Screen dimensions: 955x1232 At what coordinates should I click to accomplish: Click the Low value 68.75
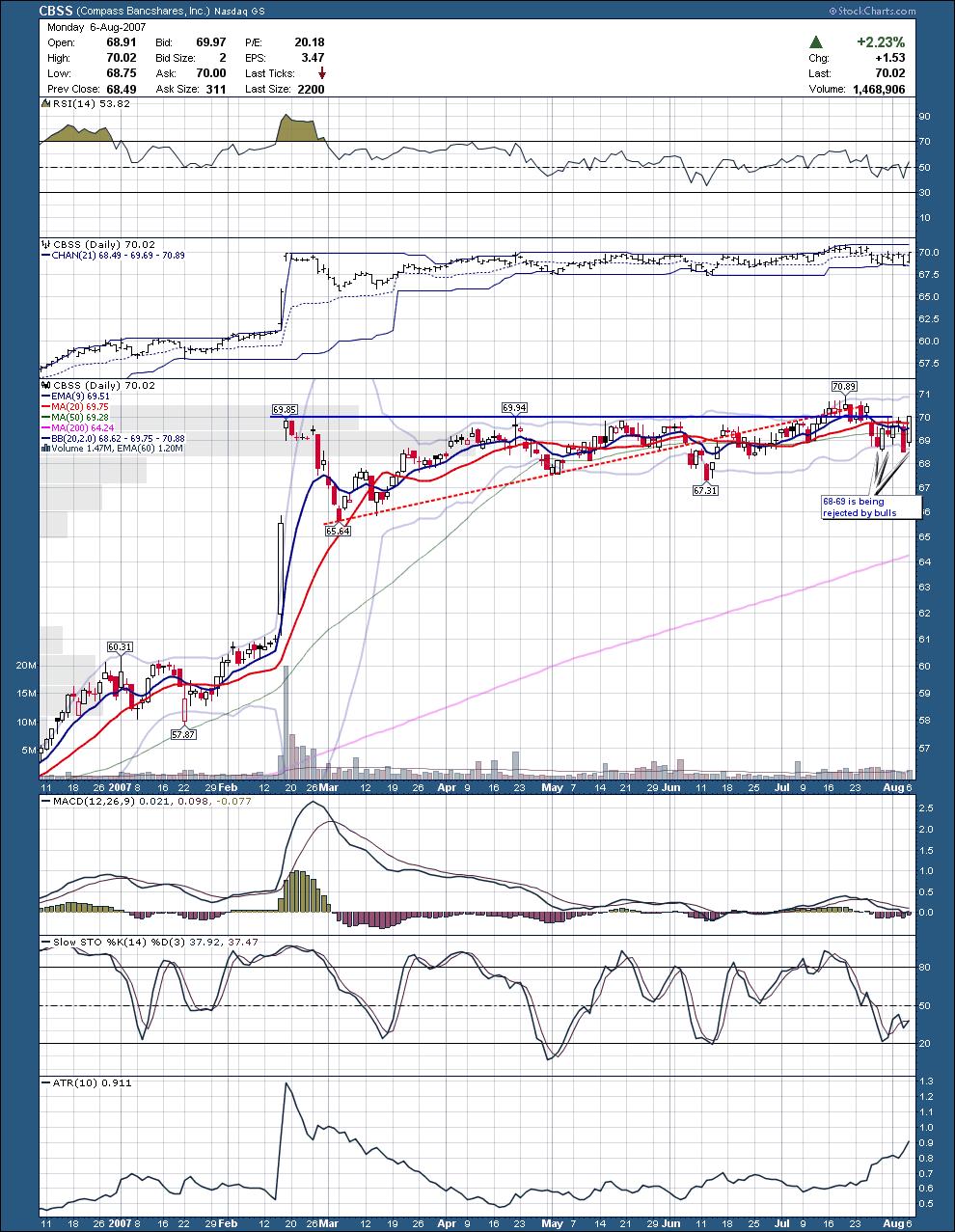120,73
